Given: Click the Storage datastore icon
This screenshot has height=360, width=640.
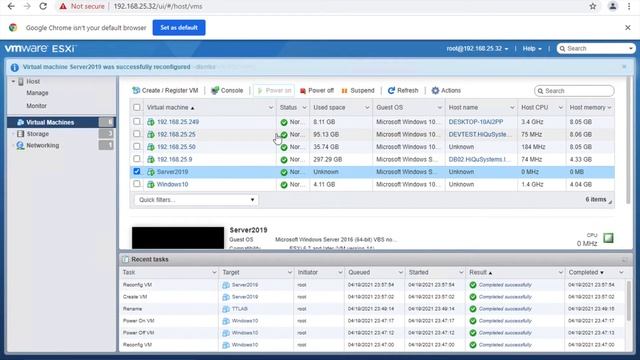Looking at the screenshot, I should tap(20, 134).
